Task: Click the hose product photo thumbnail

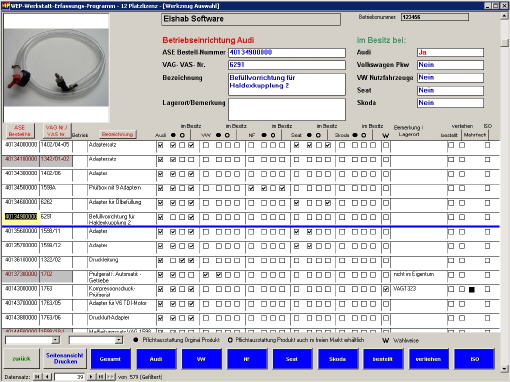Action: pyautogui.click(x=56, y=68)
